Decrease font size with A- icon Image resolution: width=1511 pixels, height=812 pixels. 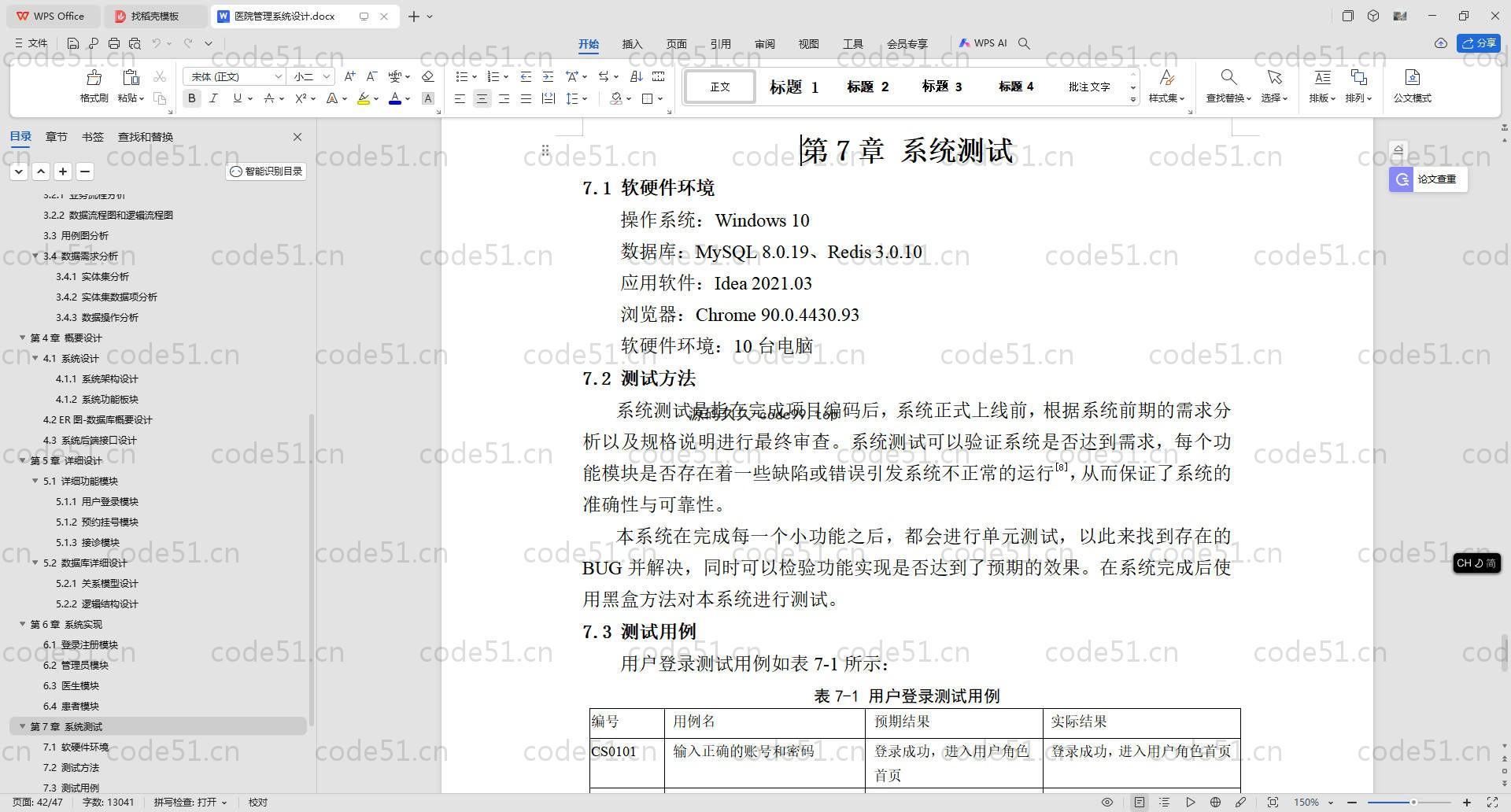372,76
